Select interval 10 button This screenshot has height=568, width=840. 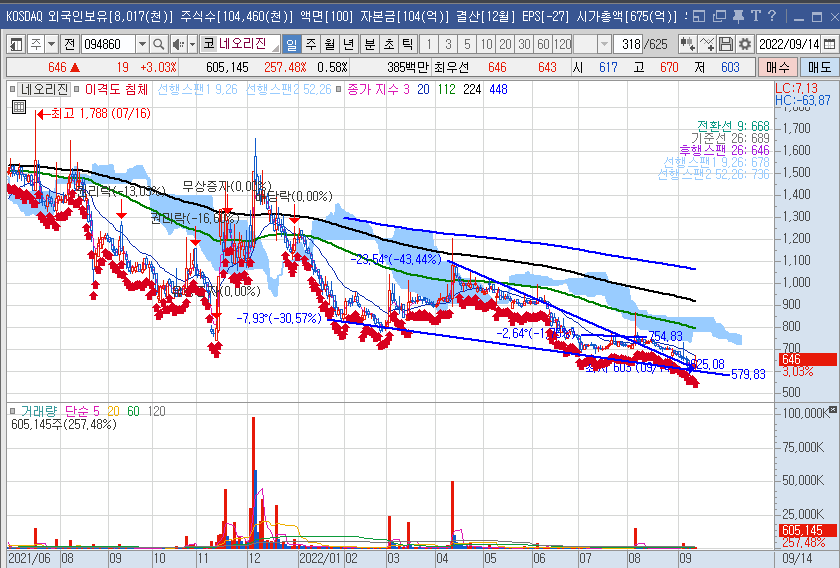click(486, 44)
